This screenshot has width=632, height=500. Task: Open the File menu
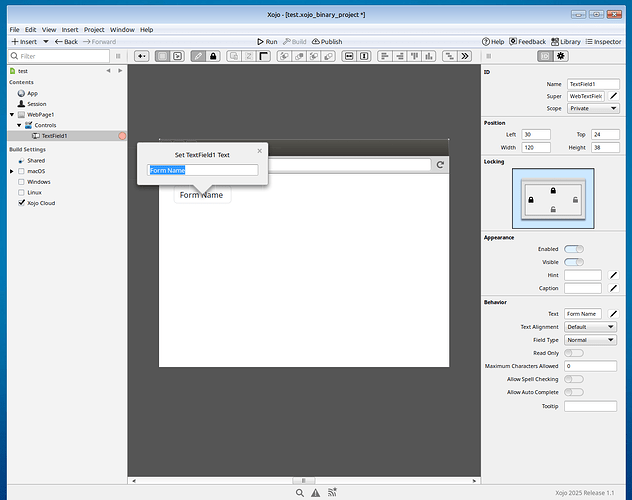15,29
